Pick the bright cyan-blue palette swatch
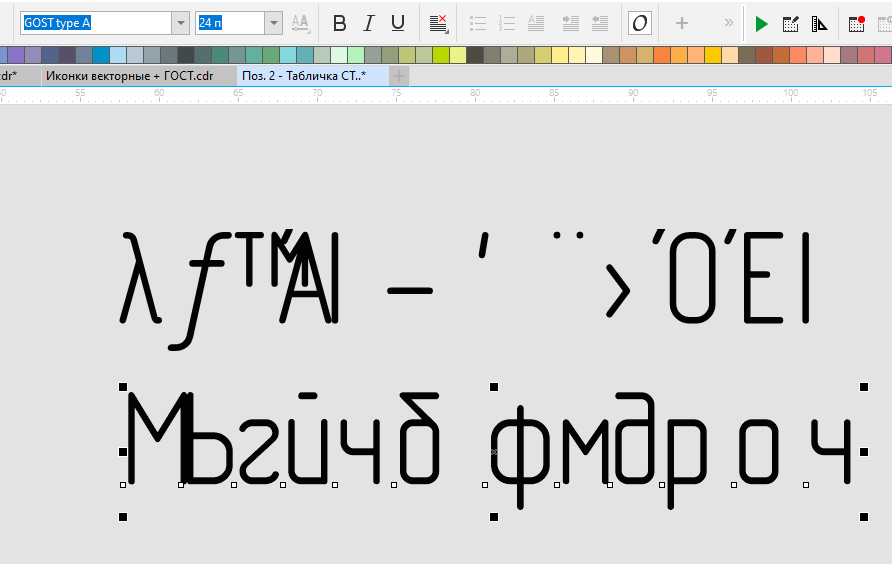The image size is (892, 564). click(101, 55)
